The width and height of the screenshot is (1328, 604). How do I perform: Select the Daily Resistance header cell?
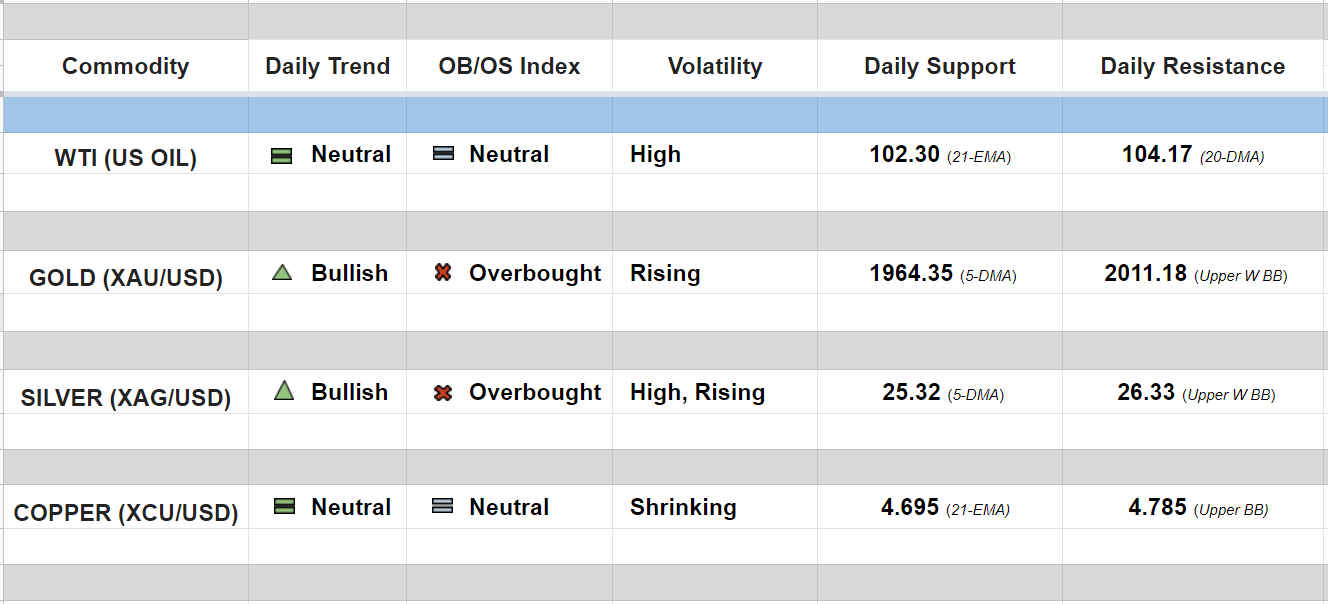1193,67
